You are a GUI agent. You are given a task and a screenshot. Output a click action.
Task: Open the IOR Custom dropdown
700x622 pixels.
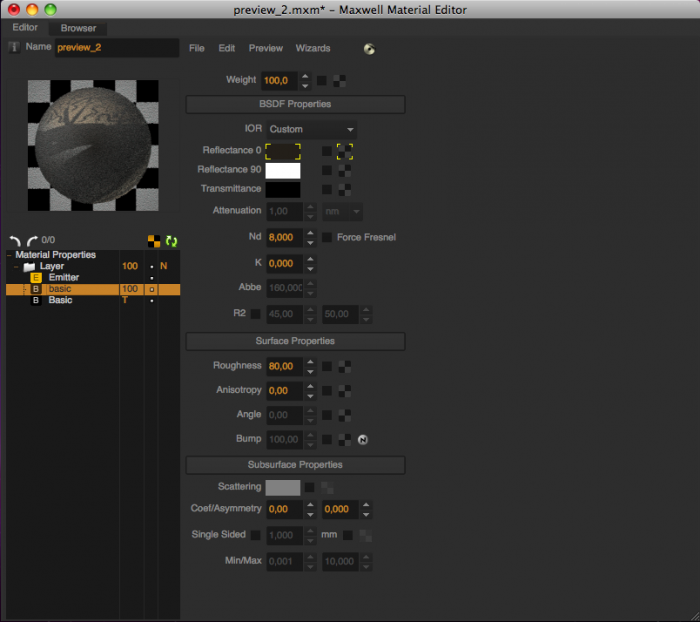click(311, 129)
